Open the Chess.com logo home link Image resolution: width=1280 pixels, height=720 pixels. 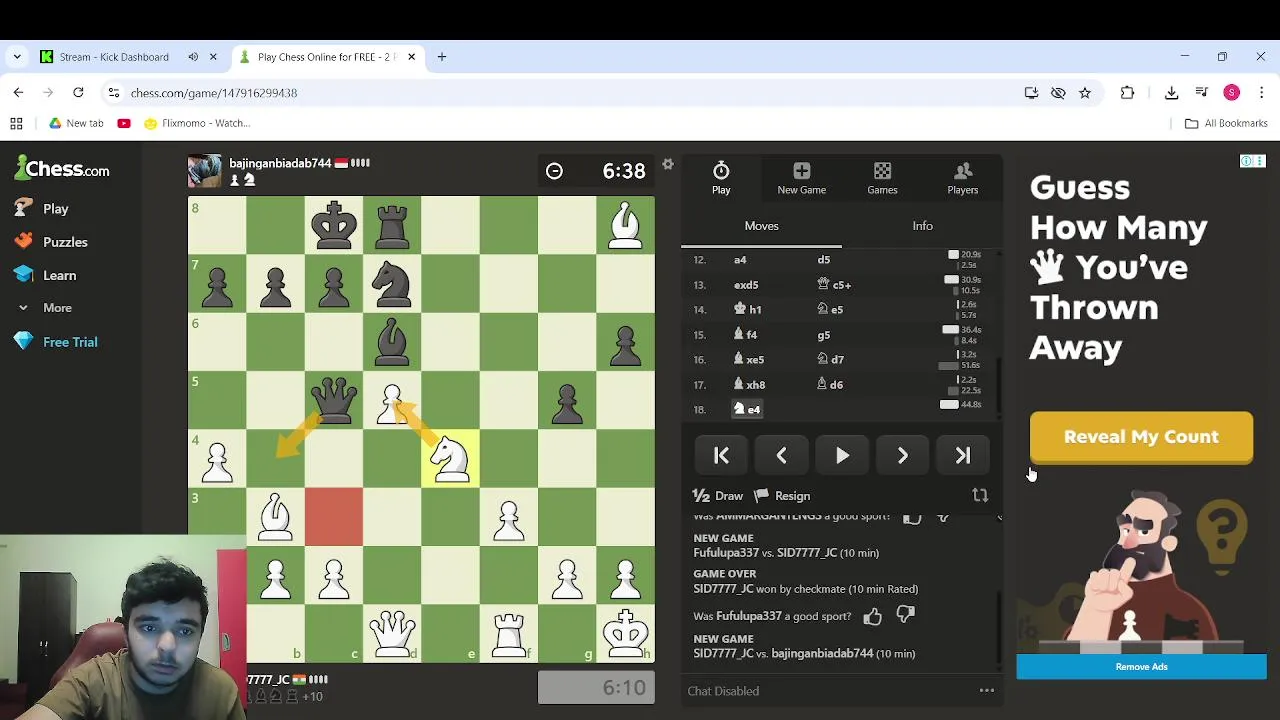click(x=62, y=169)
